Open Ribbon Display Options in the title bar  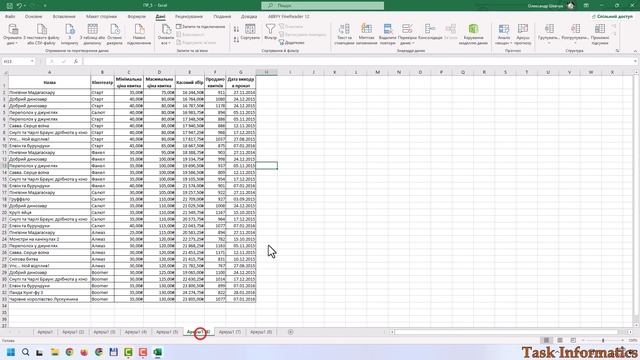coord(586,6)
